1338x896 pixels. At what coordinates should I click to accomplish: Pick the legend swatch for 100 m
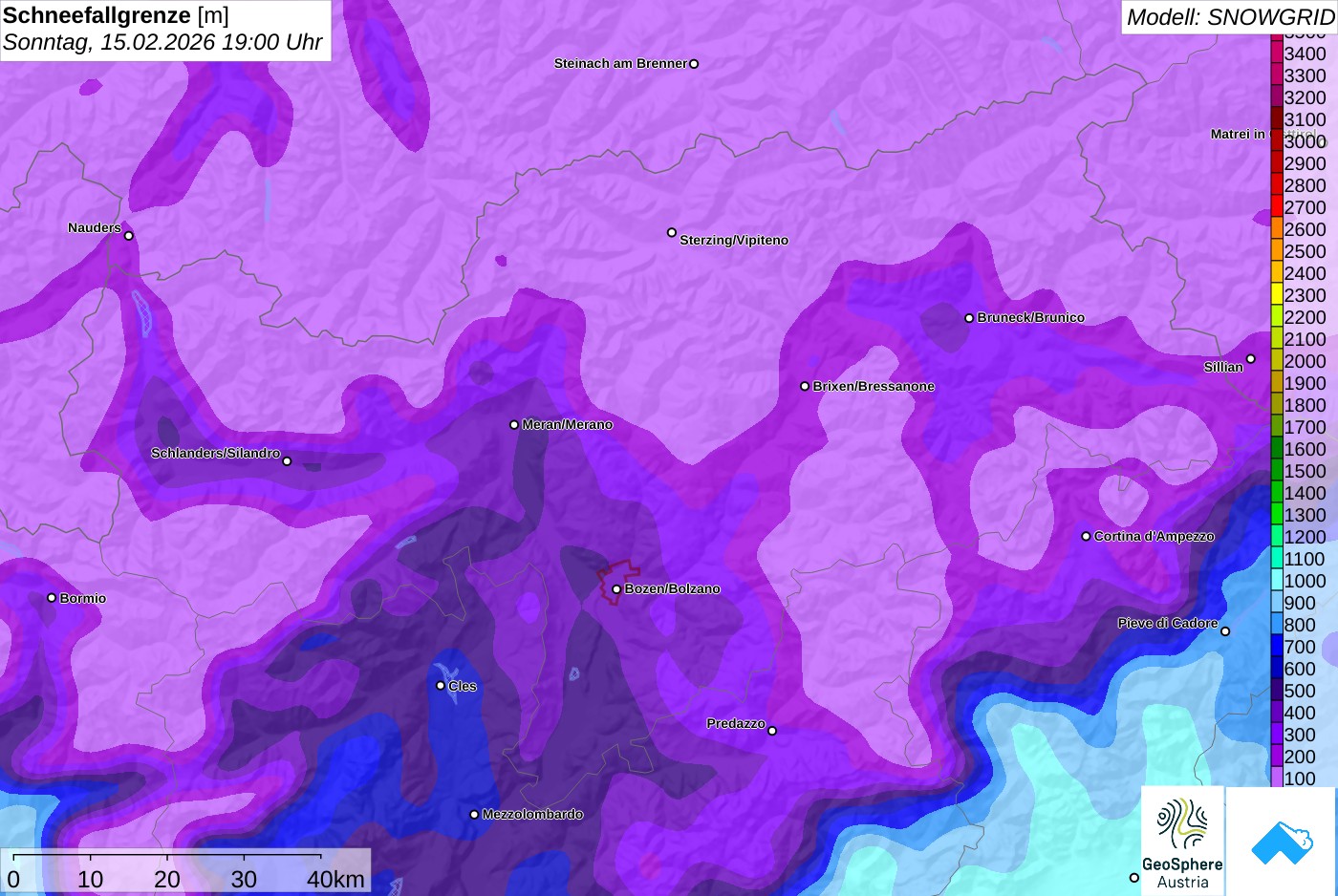pyautogui.click(x=1277, y=779)
